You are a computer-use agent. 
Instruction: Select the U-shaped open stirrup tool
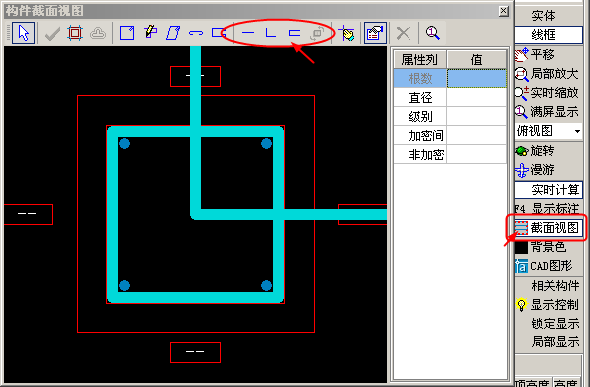pos(294,33)
